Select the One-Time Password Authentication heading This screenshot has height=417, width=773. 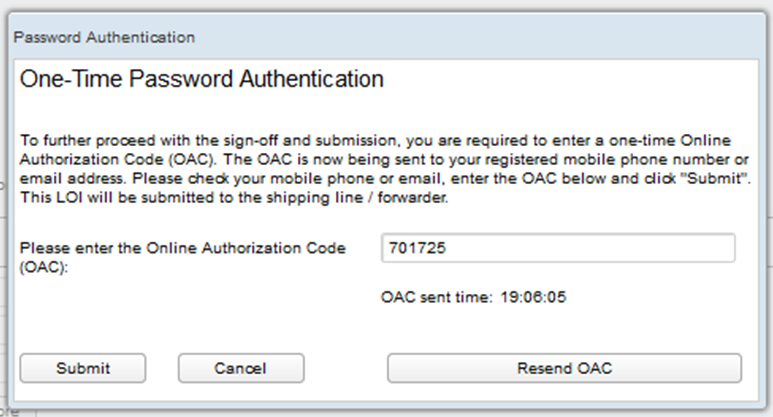coord(201,80)
